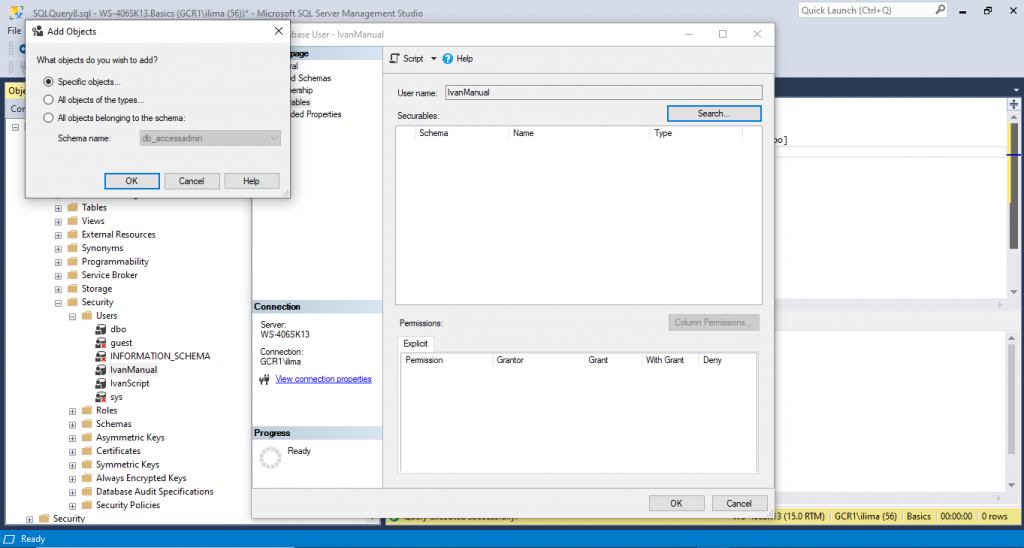Open Help in the Database User window

point(458,59)
